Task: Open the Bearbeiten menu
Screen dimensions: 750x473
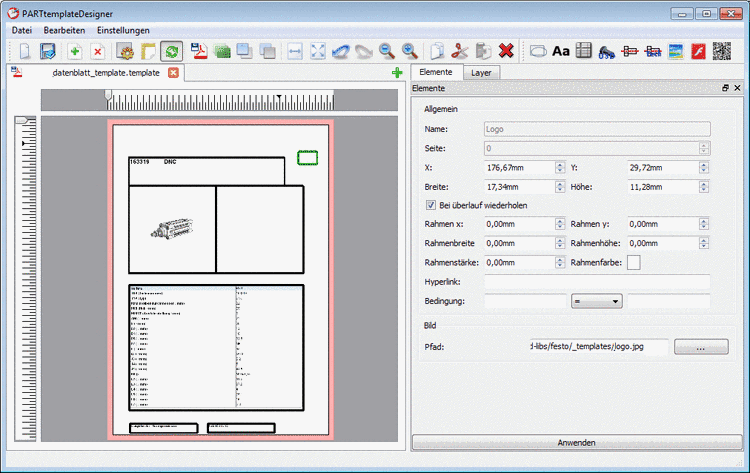Action: (64, 30)
